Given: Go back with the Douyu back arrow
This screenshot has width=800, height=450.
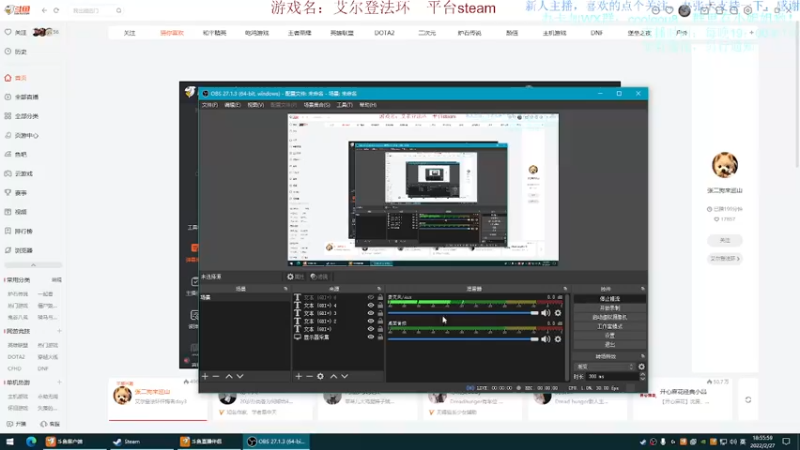Looking at the screenshot, I should (44, 10).
